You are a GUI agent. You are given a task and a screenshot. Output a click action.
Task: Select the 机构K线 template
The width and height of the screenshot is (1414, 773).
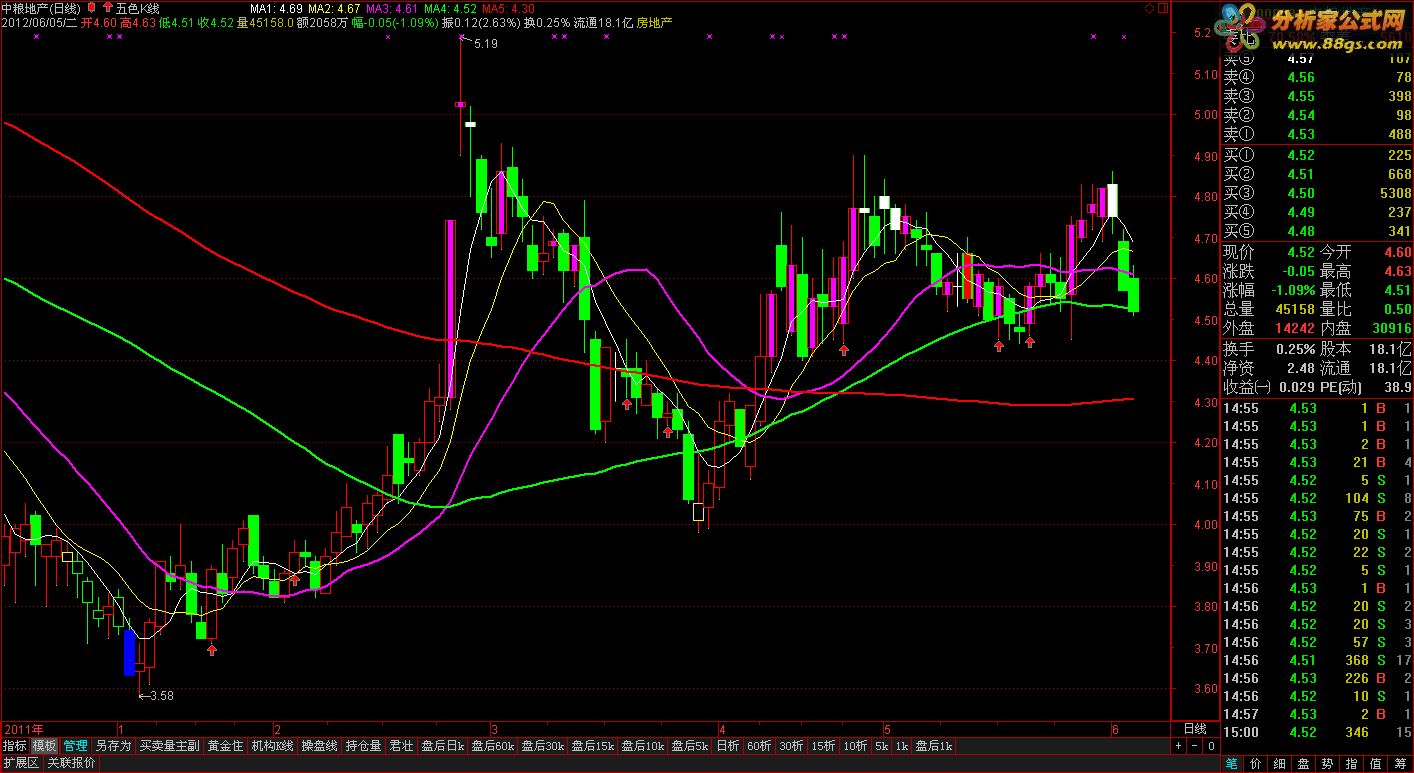pos(273,746)
